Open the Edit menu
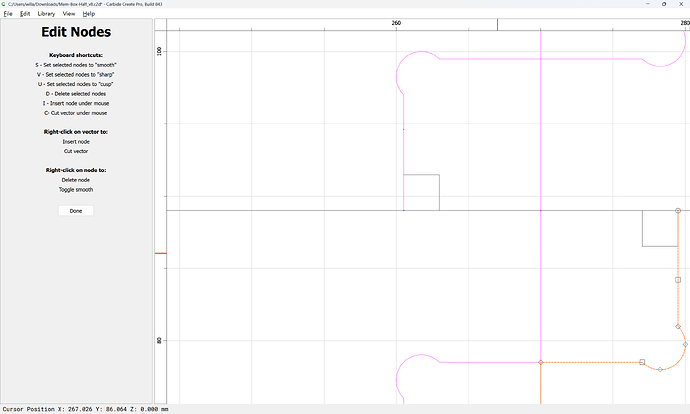This screenshot has width=690, height=414. pyautogui.click(x=25, y=14)
